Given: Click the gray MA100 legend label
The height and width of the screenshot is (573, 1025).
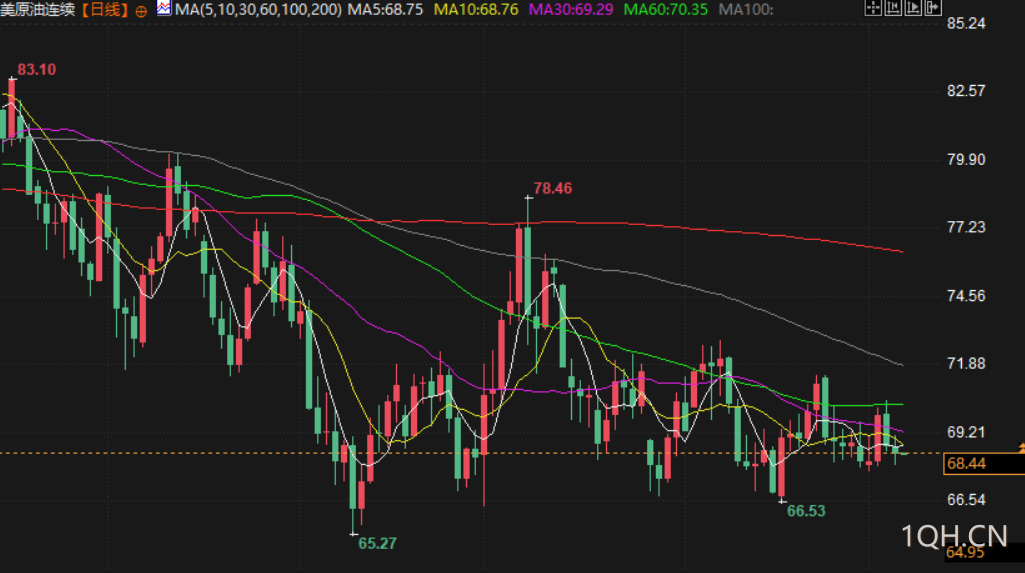Looking at the screenshot, I should click(746, 10).
